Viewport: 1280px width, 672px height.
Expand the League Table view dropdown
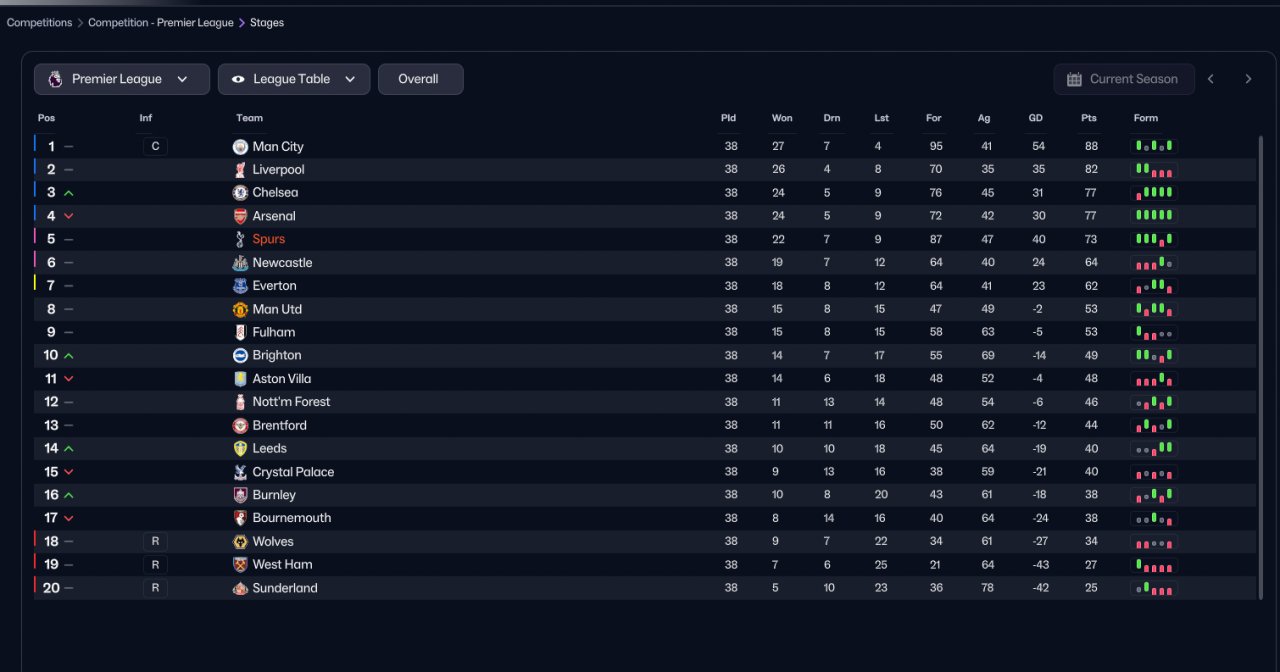(x=294, y=79)
